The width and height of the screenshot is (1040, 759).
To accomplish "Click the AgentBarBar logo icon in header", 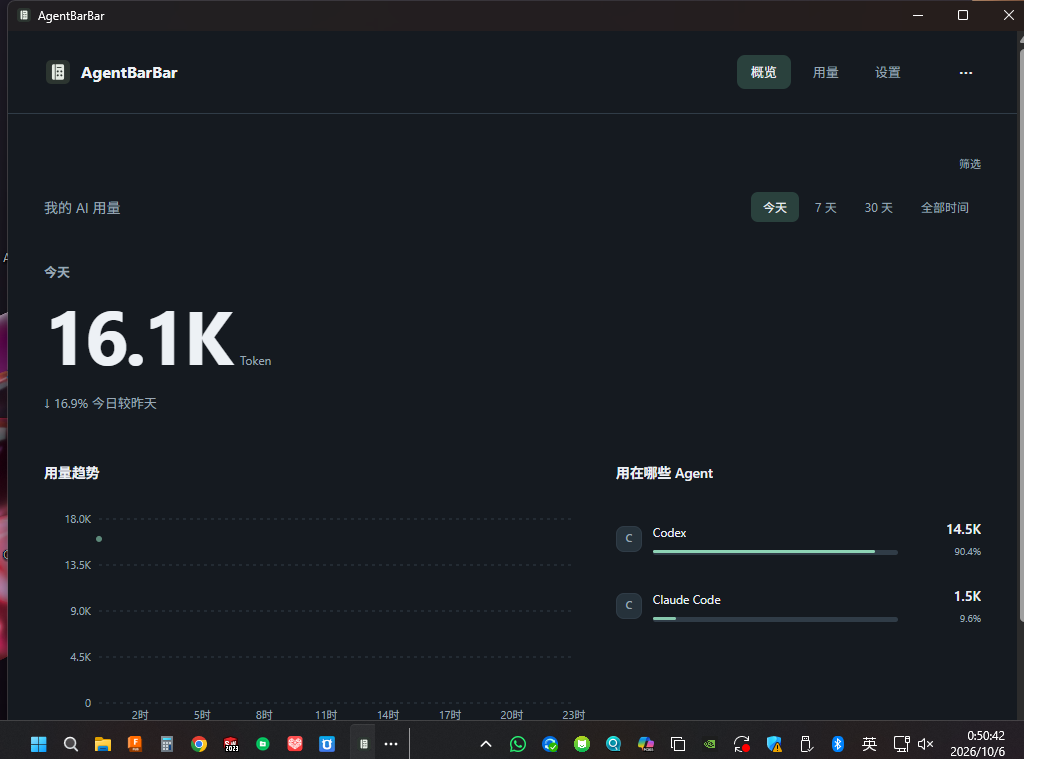I will click(x=58, y=72).
